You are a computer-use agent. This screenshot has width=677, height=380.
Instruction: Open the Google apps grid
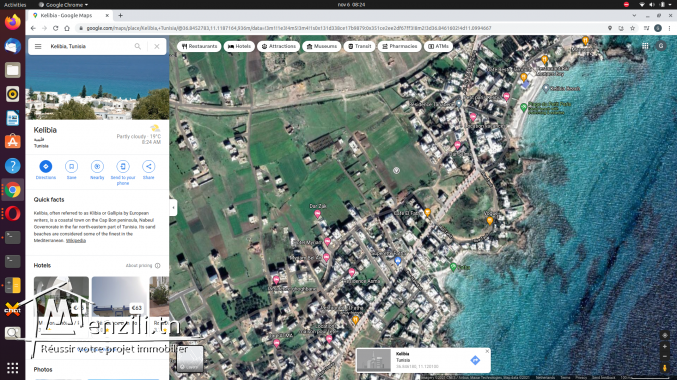(645, 46)
